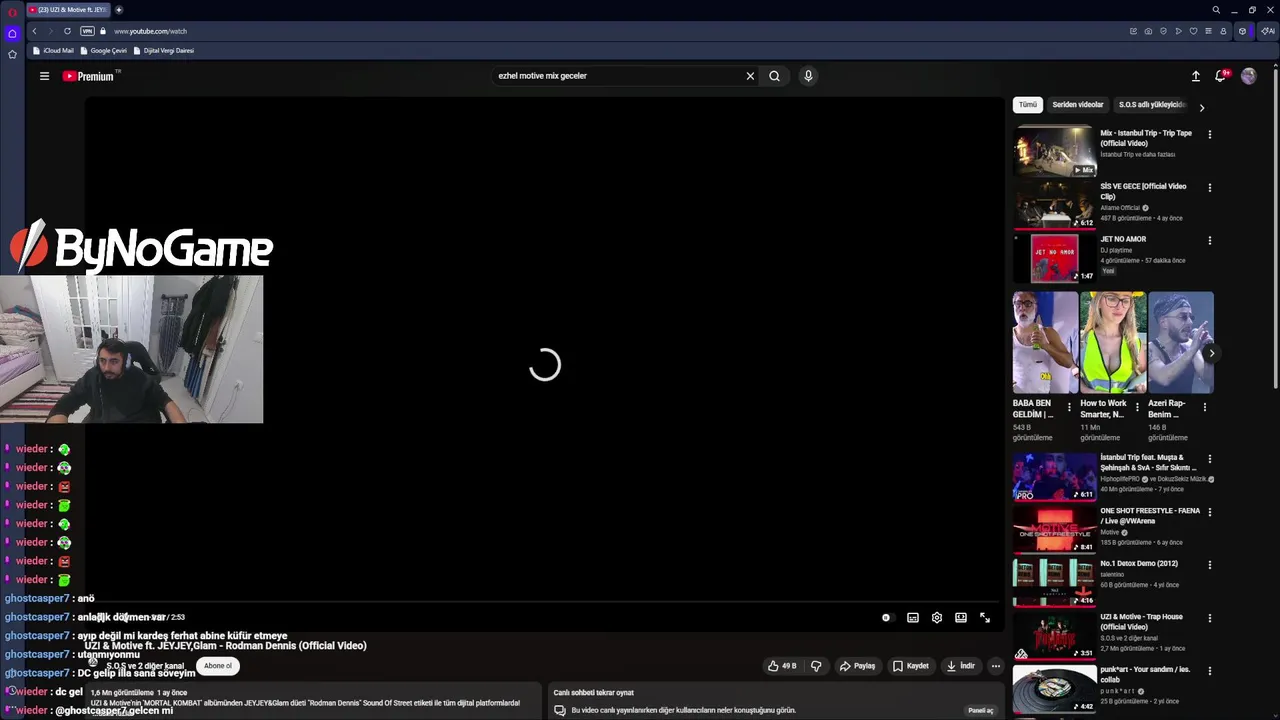This screenshot has height=720, width=1280.
Task: Open options for Istanbul Trip Tape mix
Action: pos(1209,134)
